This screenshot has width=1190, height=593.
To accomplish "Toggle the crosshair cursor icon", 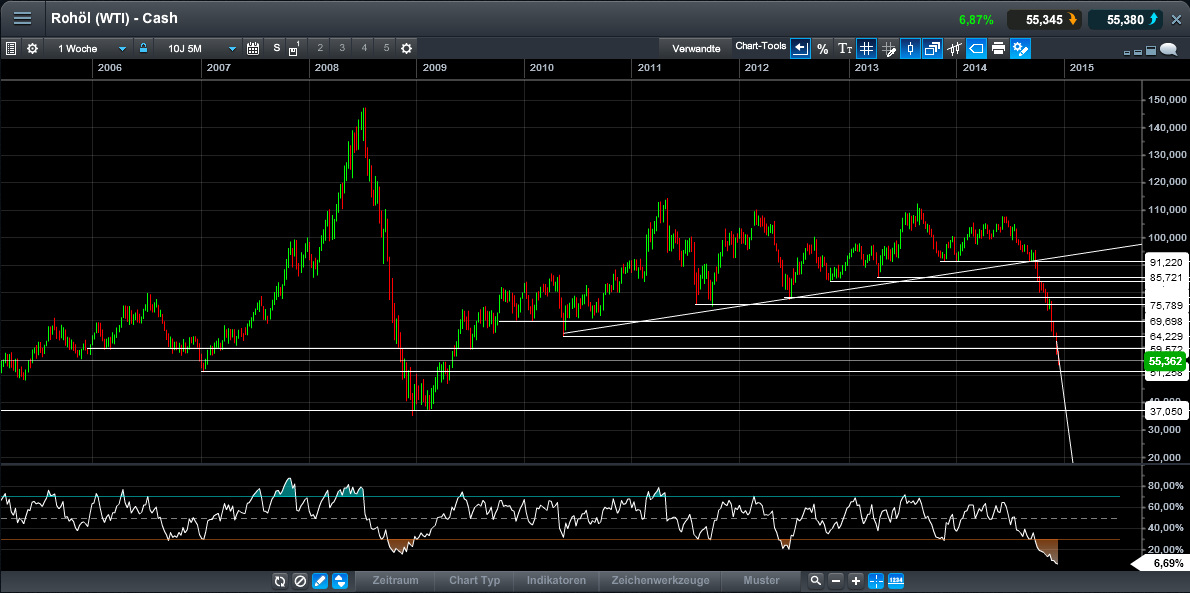I will pyautogui.click(x=875, y=581).
